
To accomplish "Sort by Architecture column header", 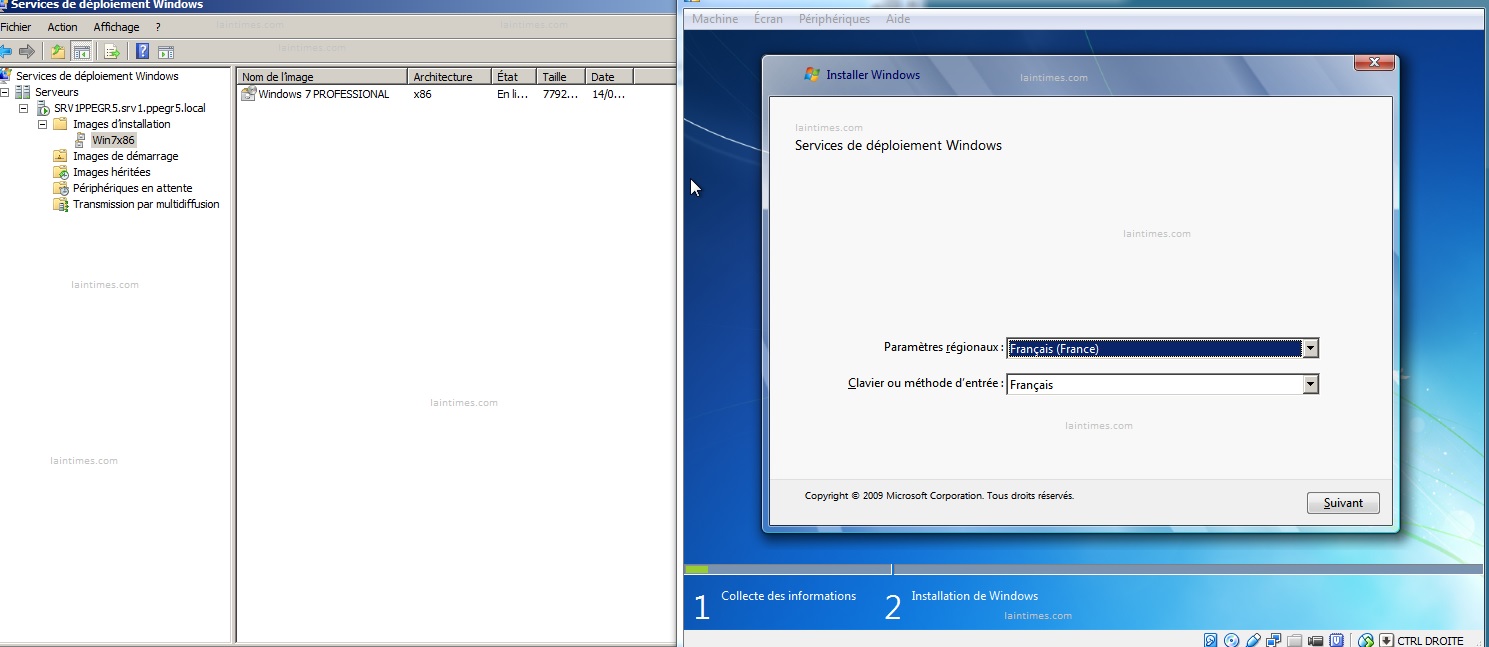I will [x=450, y=77].
